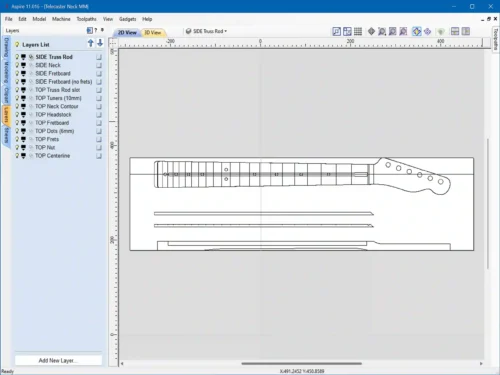
Task: Open Layers panel help question mark
Action: tap(96, 30)
